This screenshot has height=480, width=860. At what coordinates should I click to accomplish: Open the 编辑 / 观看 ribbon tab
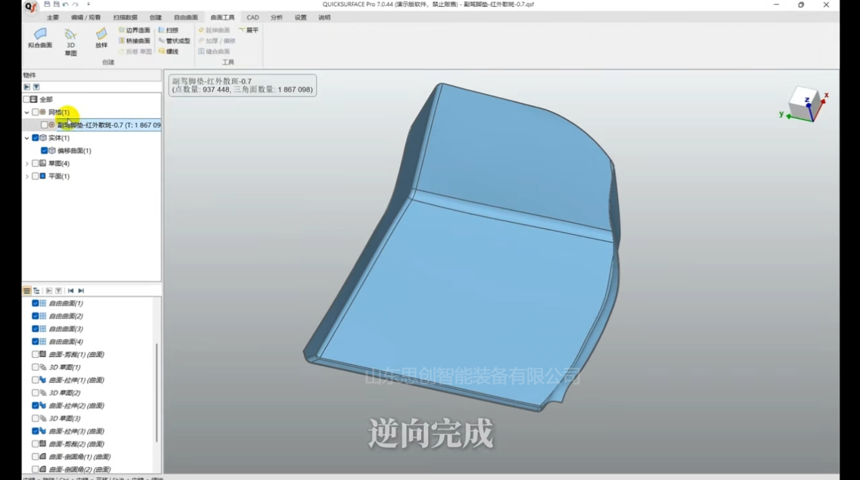tap(86, 18)
